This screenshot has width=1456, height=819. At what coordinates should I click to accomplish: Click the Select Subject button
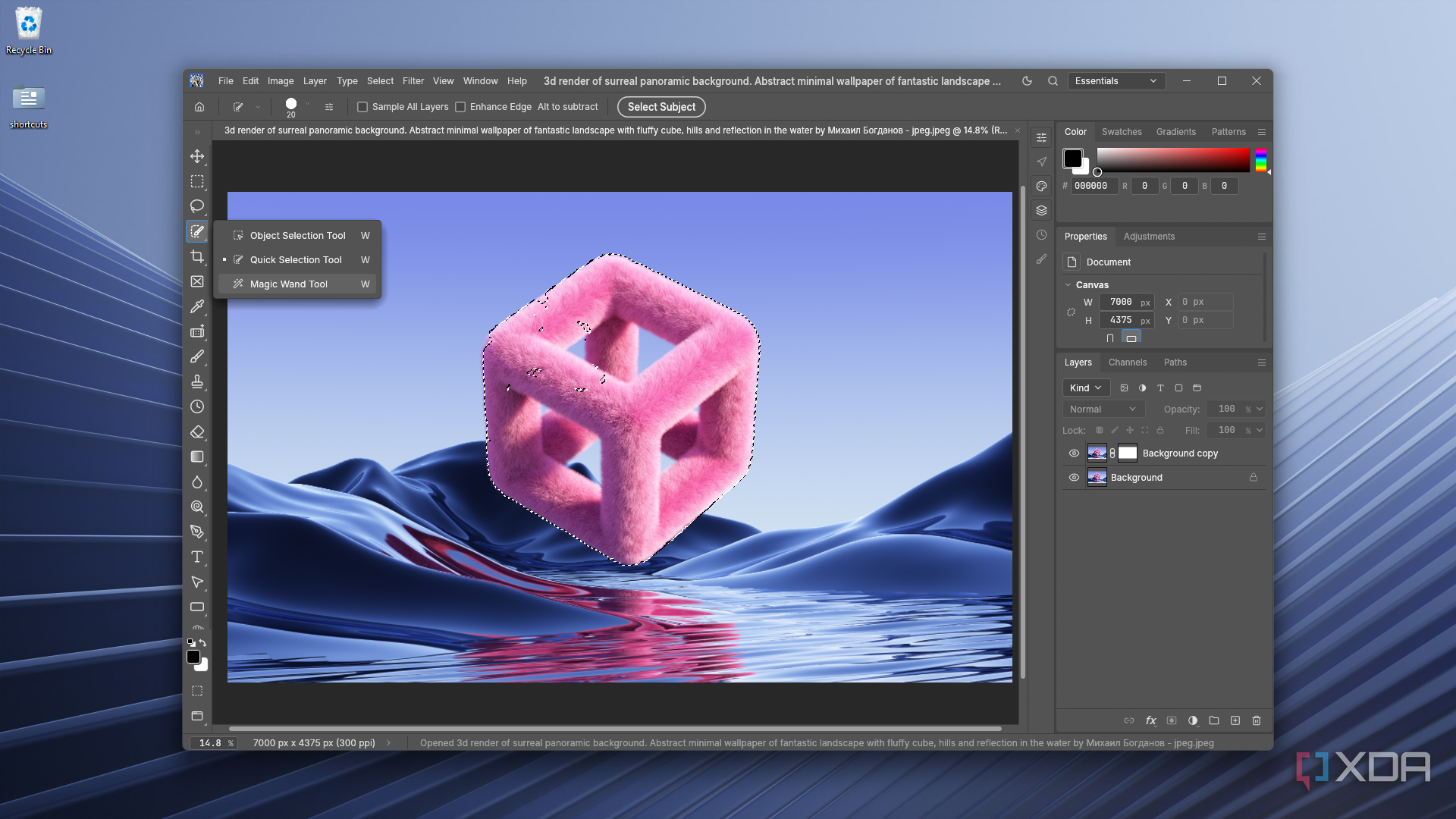(x=661, y=107)
